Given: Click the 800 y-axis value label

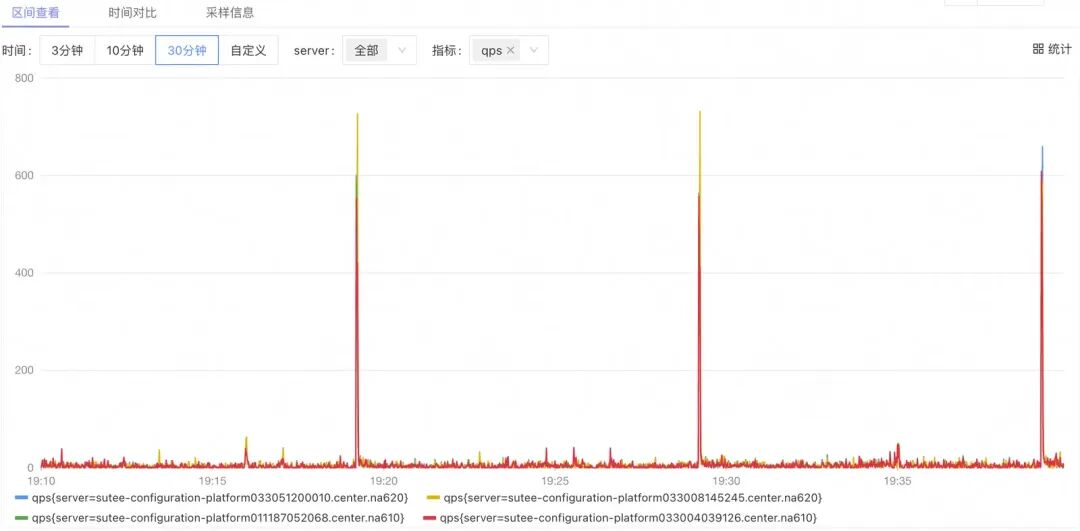Looking at the screenshot, I should click(x=25, y=79).
